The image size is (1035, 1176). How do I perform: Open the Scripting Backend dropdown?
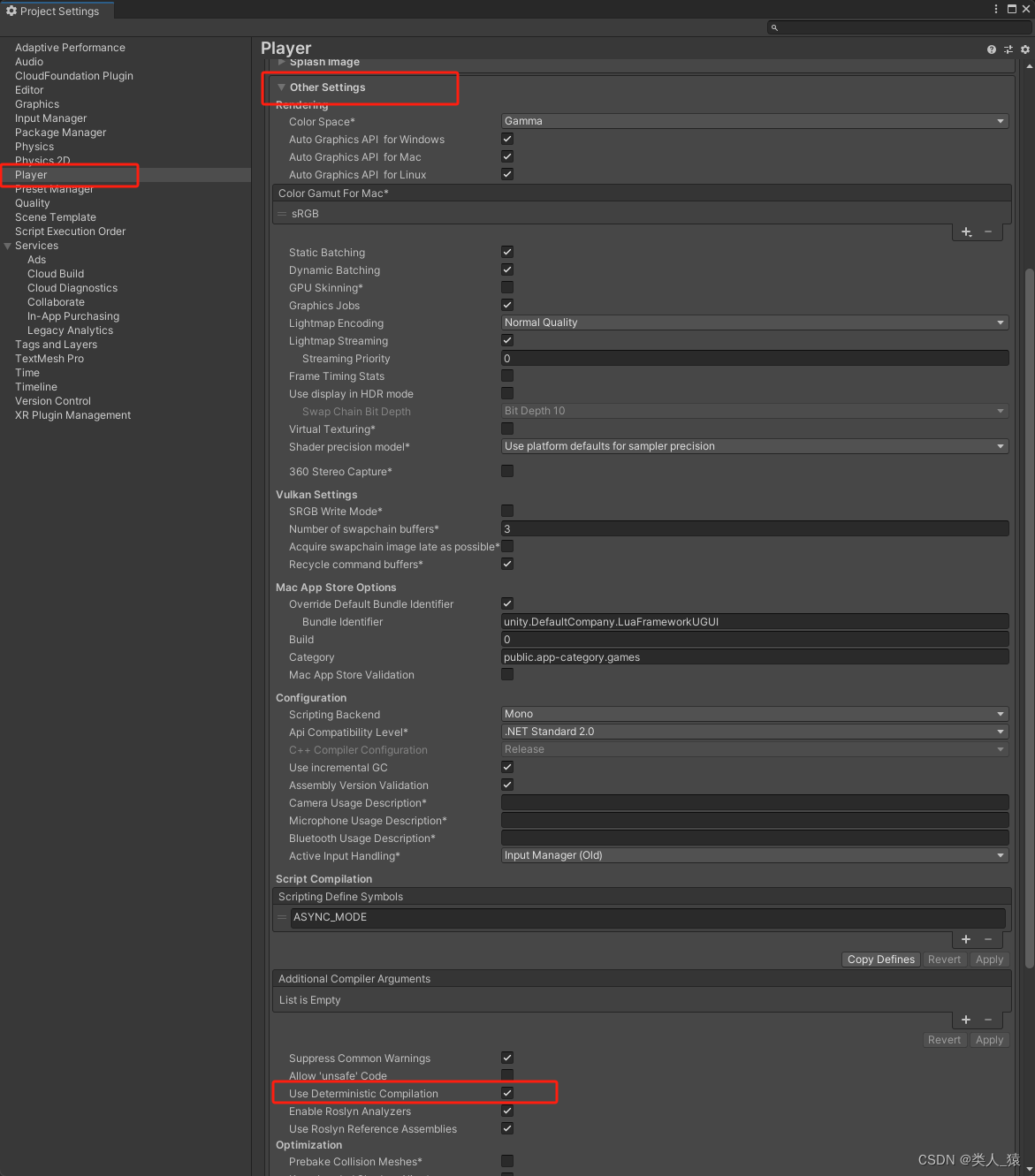point(753,714)
